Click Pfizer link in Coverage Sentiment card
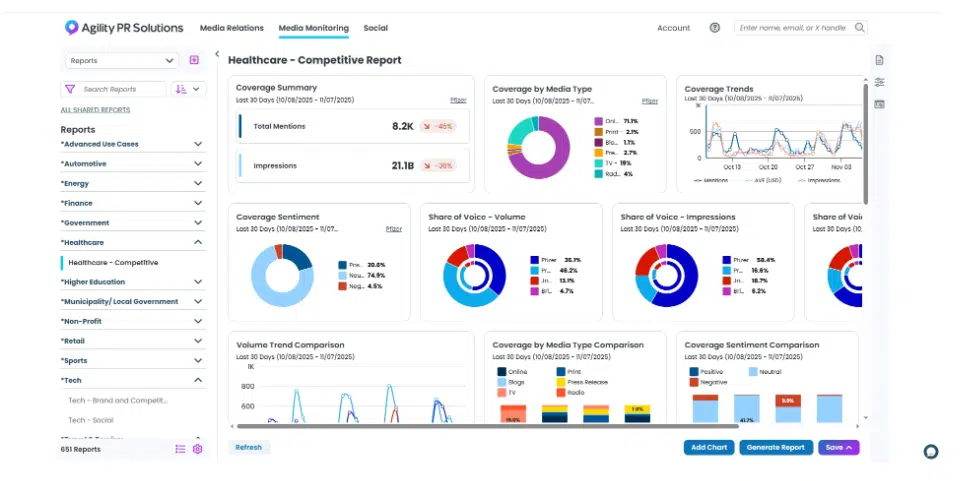The width and height of the screenshot is (964, 481). (394, 229)
